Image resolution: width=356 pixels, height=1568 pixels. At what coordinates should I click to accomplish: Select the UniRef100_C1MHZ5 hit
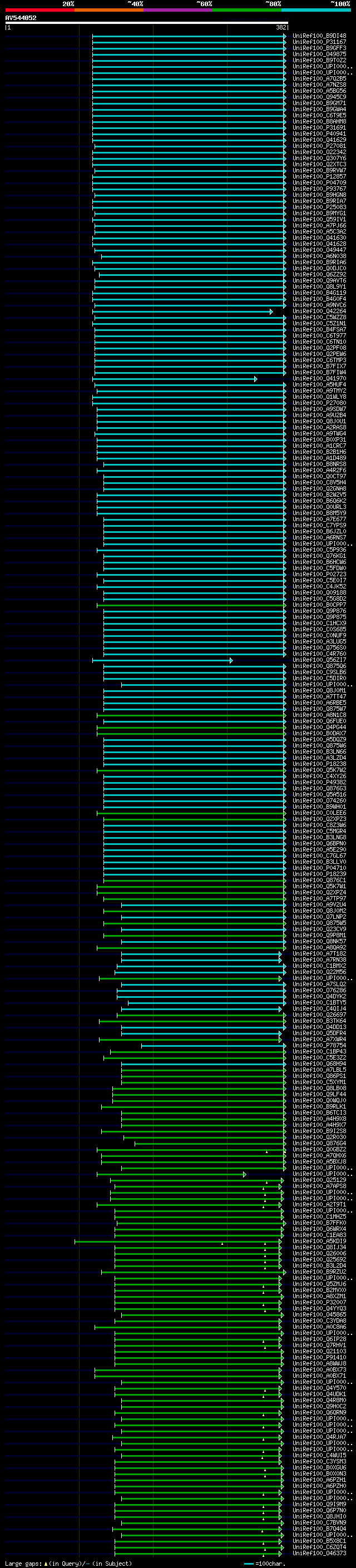tap(319, 1216)
